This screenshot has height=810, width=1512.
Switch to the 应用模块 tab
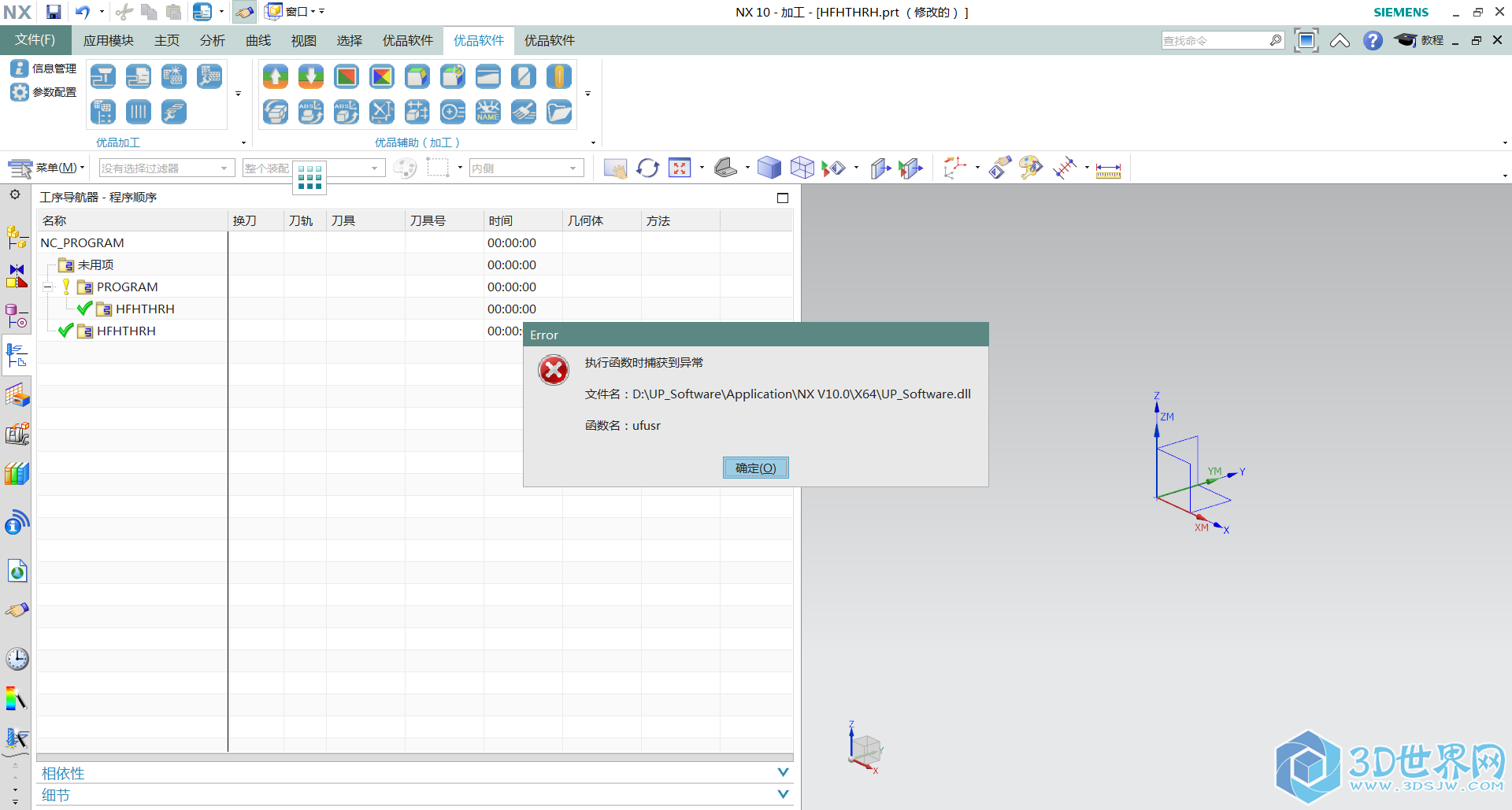click(x=109, y=40)
